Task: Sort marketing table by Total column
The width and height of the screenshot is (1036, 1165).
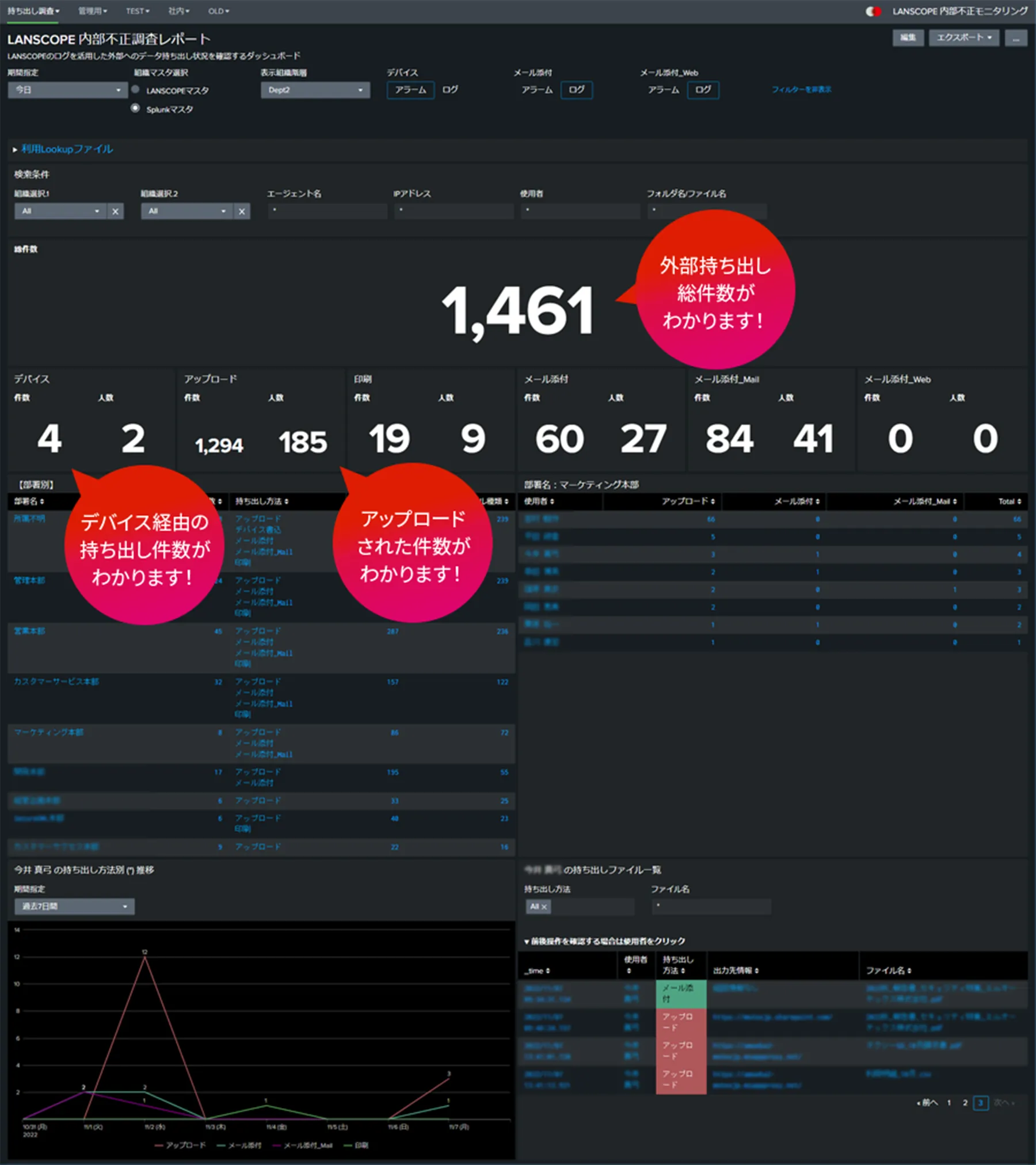Action: 1010,501
